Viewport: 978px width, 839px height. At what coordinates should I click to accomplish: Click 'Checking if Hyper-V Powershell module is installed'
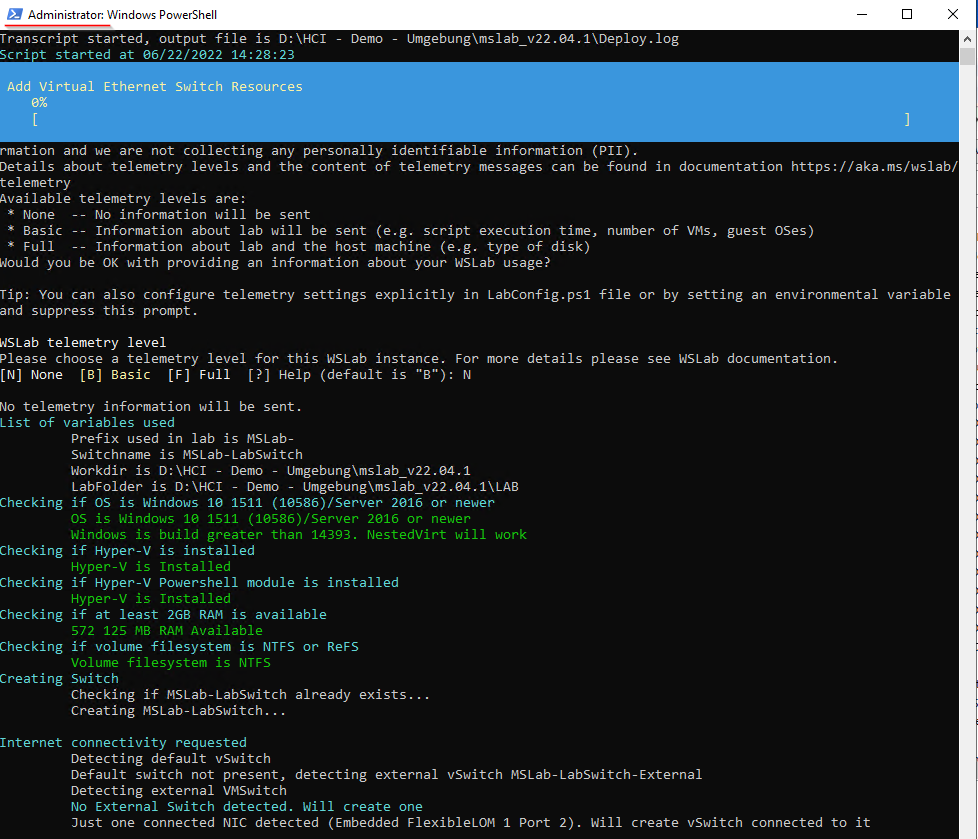tap(200, 583)
